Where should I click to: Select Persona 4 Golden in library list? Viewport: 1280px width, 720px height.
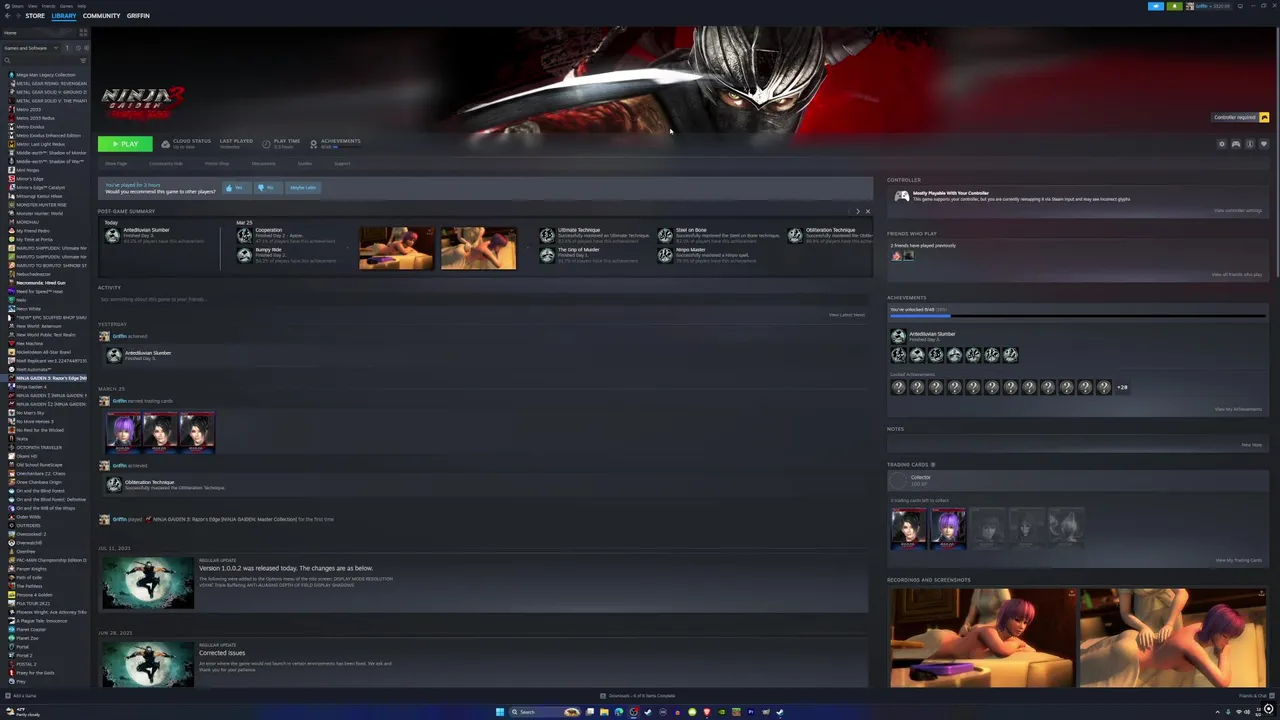34,595
